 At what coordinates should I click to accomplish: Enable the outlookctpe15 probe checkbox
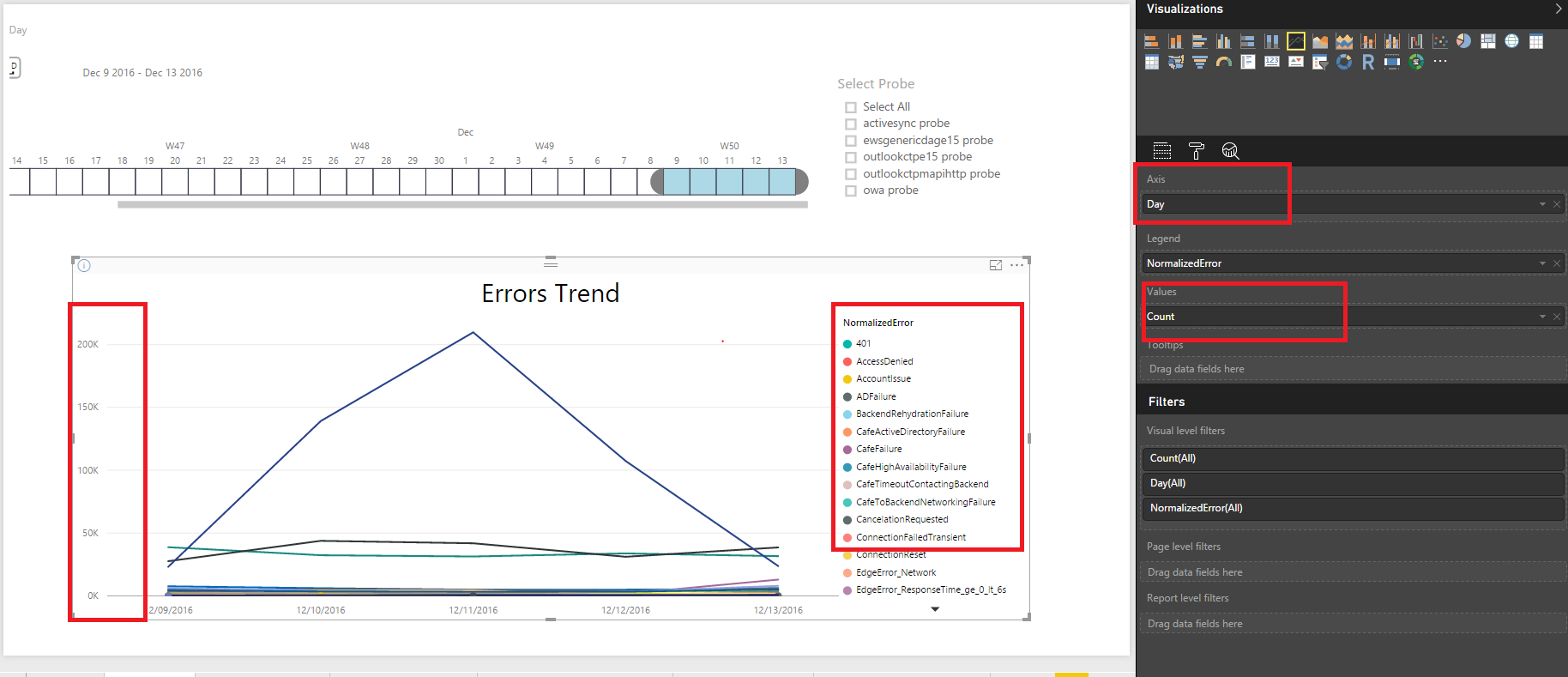[x=851, y=157]
